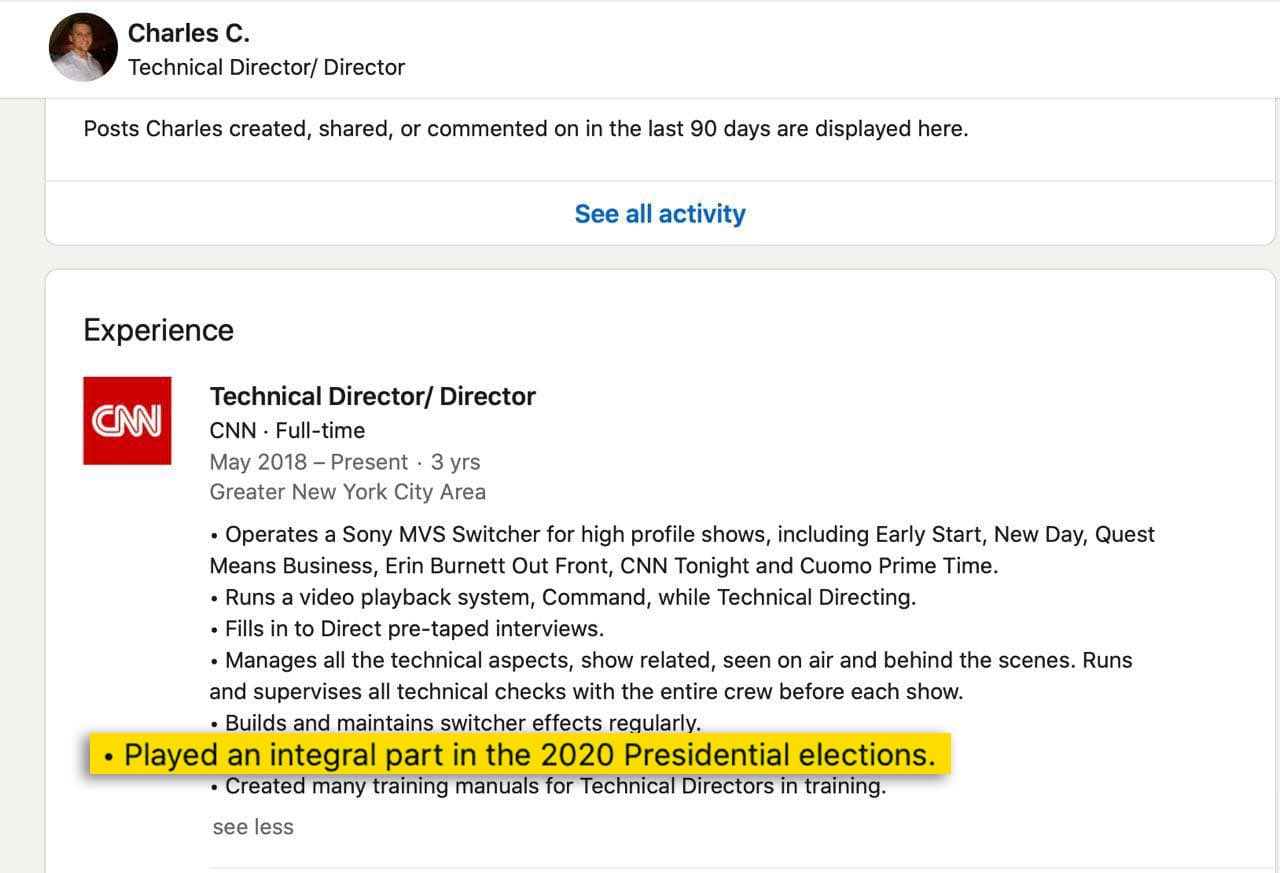Open the See all activity link
Screen dimensions: 1280x873
[660, 213]
